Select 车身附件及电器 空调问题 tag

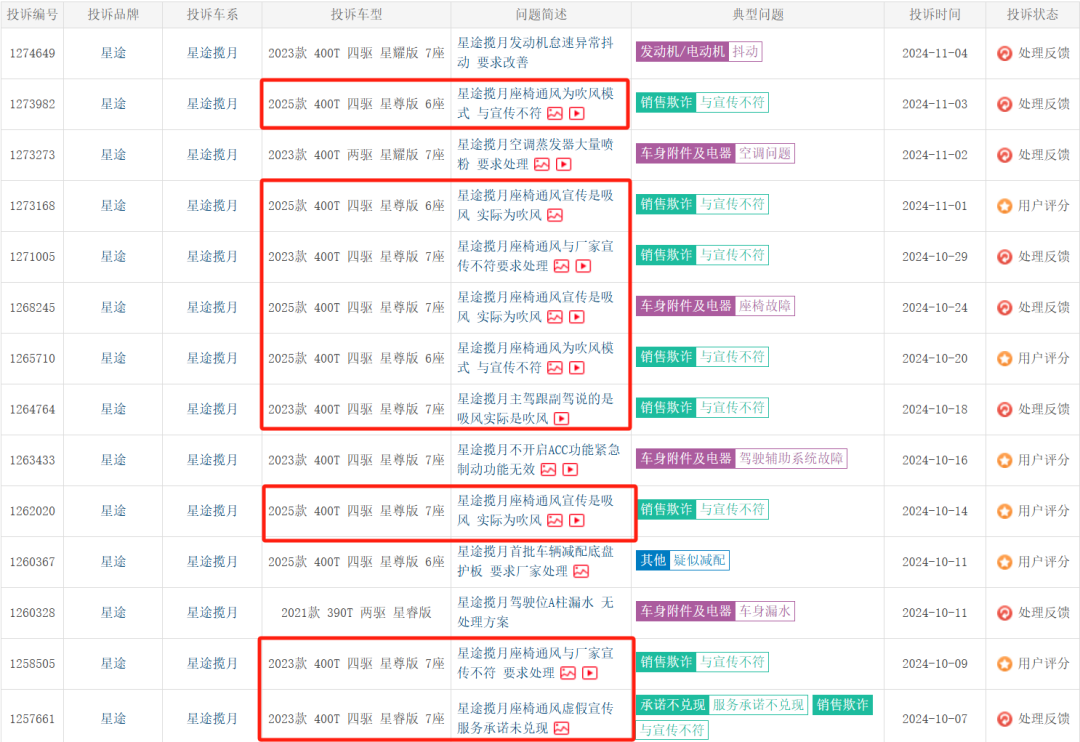715,154
